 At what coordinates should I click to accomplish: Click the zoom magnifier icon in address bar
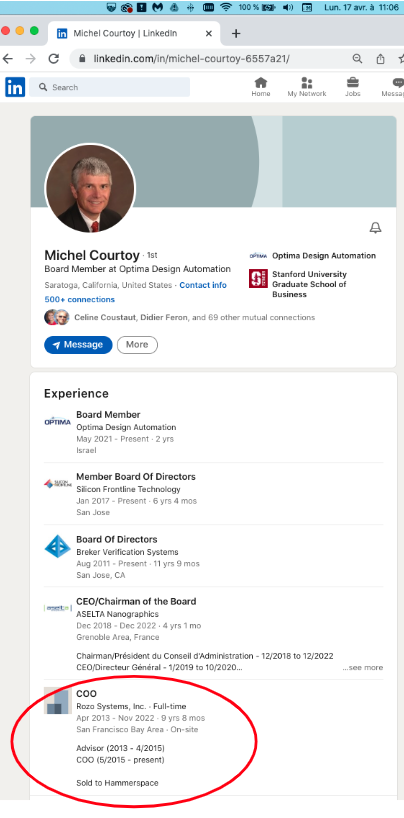(357, 58)
